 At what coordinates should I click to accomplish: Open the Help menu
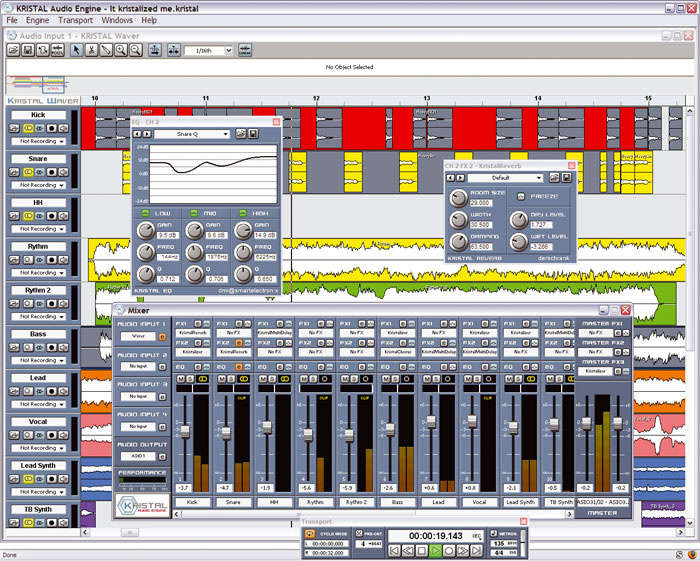[149, 20]
